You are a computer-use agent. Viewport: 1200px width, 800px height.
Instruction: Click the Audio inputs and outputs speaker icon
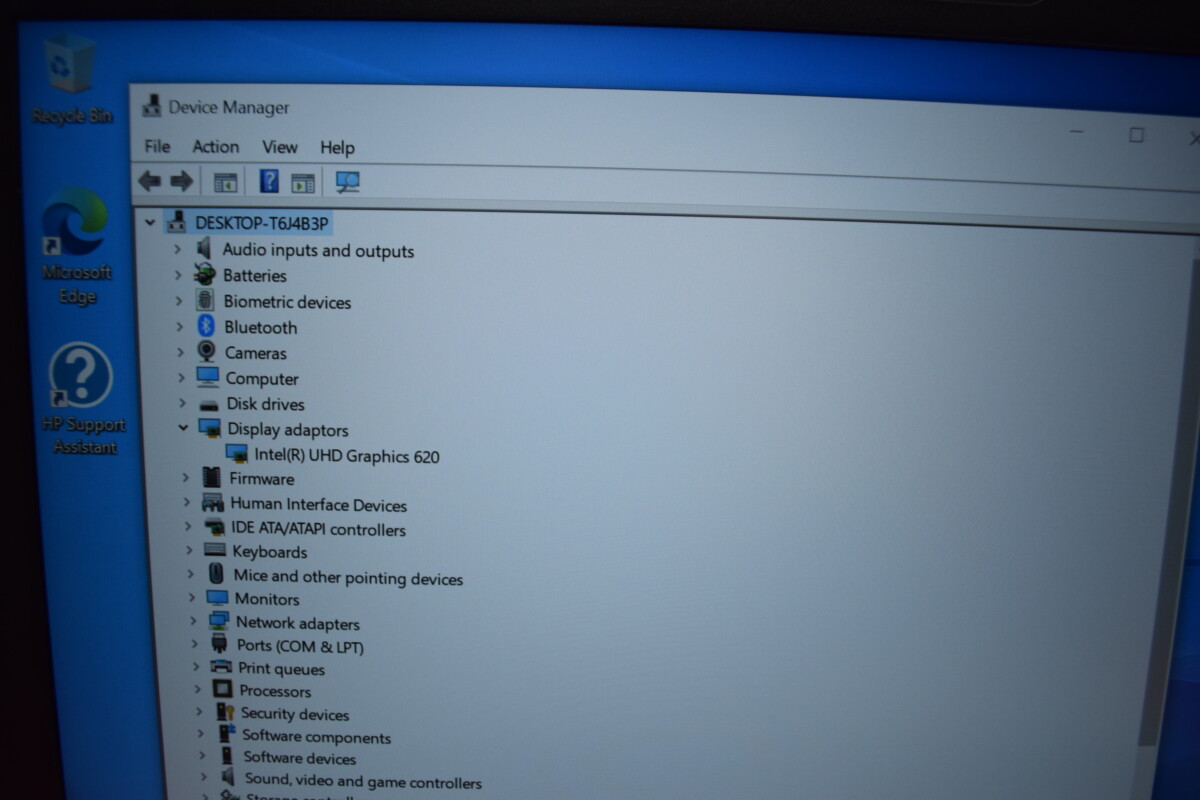point(204,249)
